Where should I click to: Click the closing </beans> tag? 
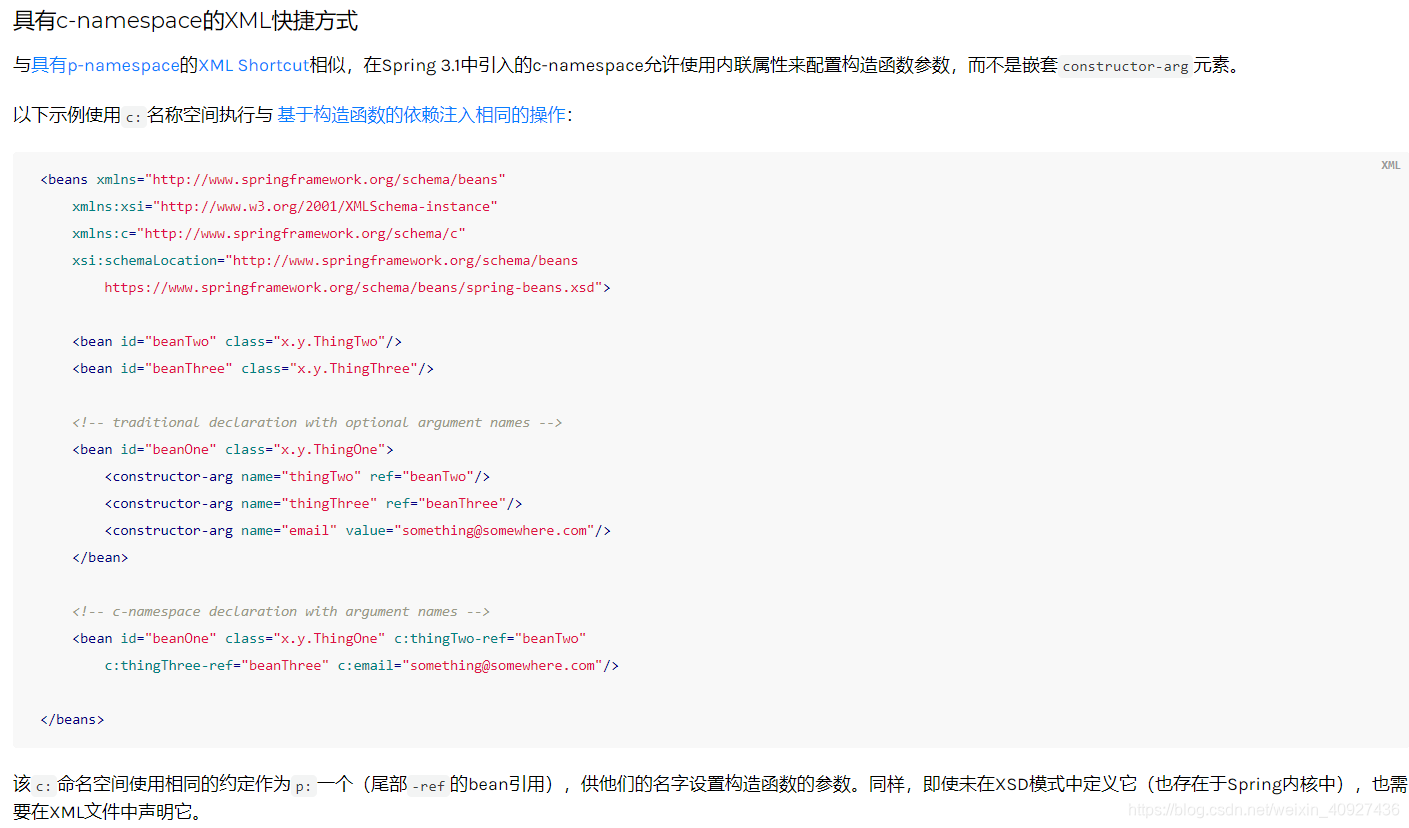pyautogui.click(x=72, y=720)
